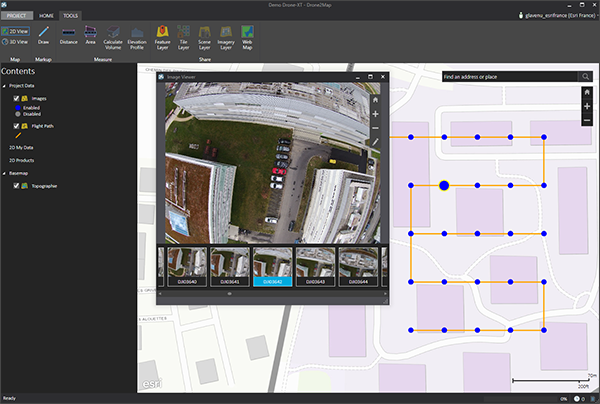This screenshot has width=600, height=404.
Task: Collapse the Basemap group in Contents
Action: 4,172
